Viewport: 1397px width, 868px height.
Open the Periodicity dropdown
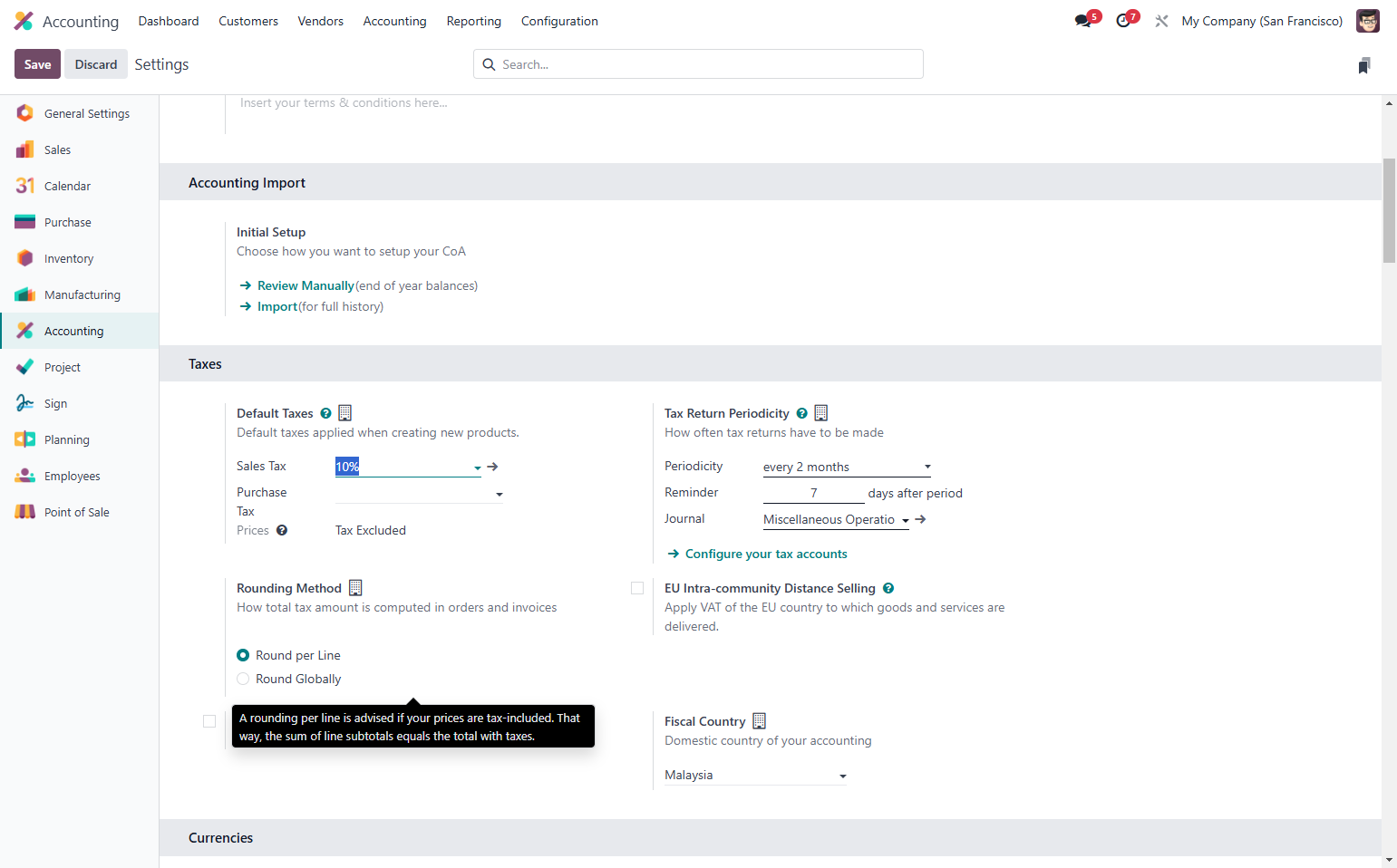(x=848, y=467)
